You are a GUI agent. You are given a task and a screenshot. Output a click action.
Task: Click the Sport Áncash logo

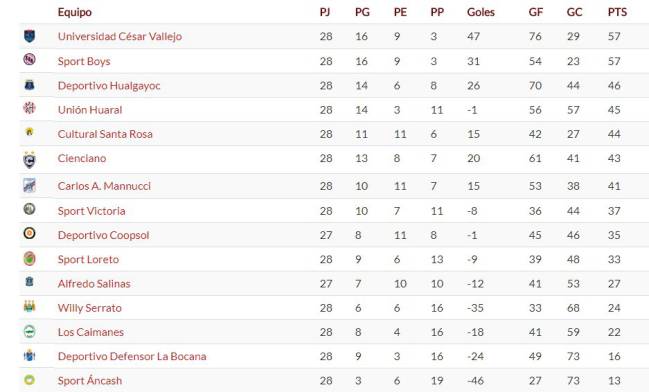tap(29, 380)
